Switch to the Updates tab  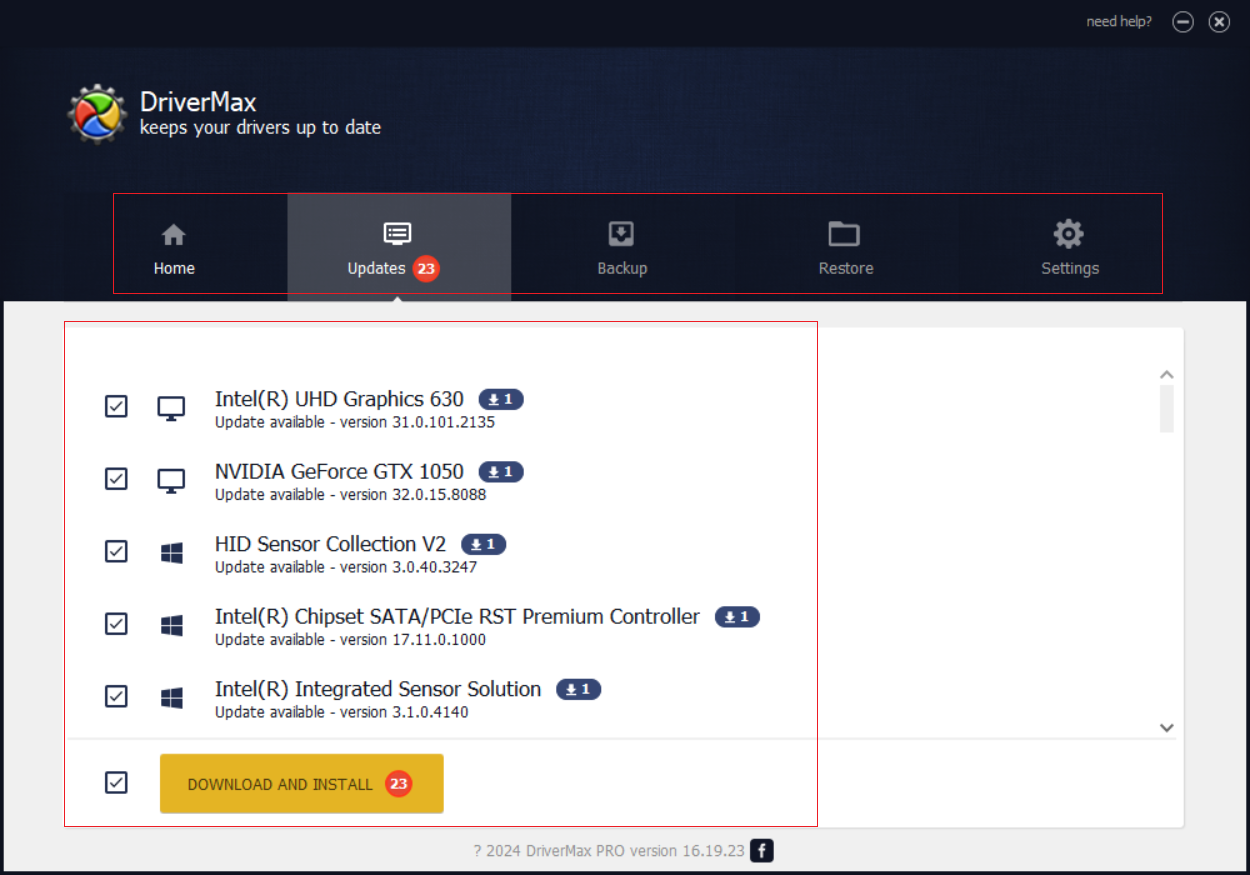click(399, 248)
